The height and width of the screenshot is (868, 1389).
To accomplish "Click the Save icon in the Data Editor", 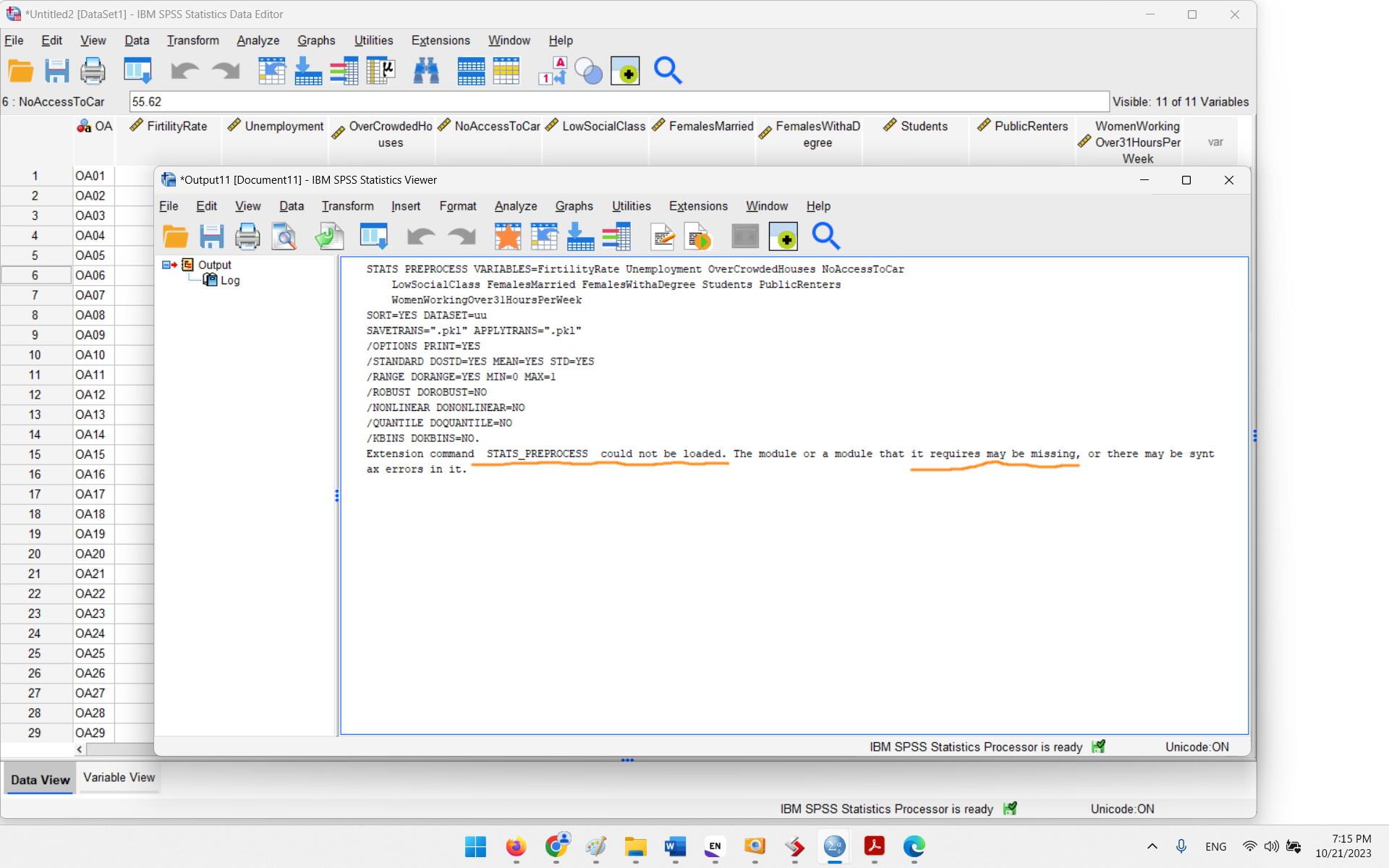I will pyautogui.click(x=56, y=70).
